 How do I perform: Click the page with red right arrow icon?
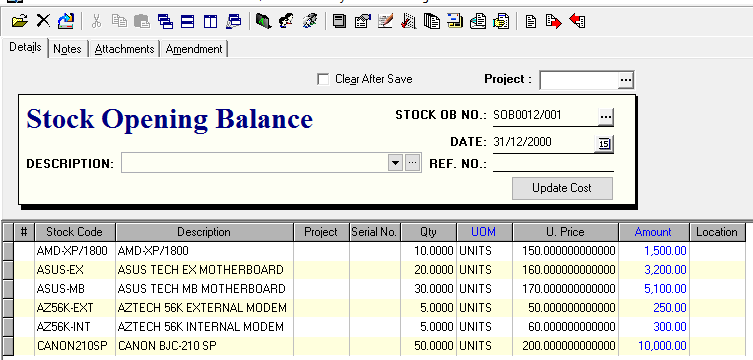[x=554, y=21]
